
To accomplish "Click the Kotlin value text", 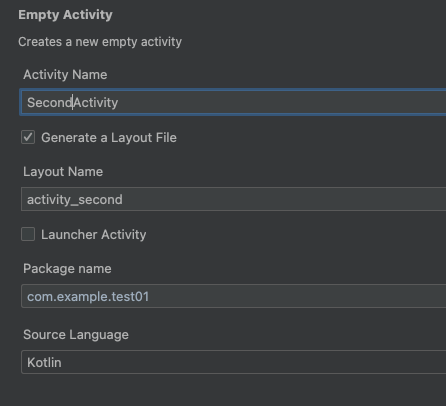I will point(44,362).
